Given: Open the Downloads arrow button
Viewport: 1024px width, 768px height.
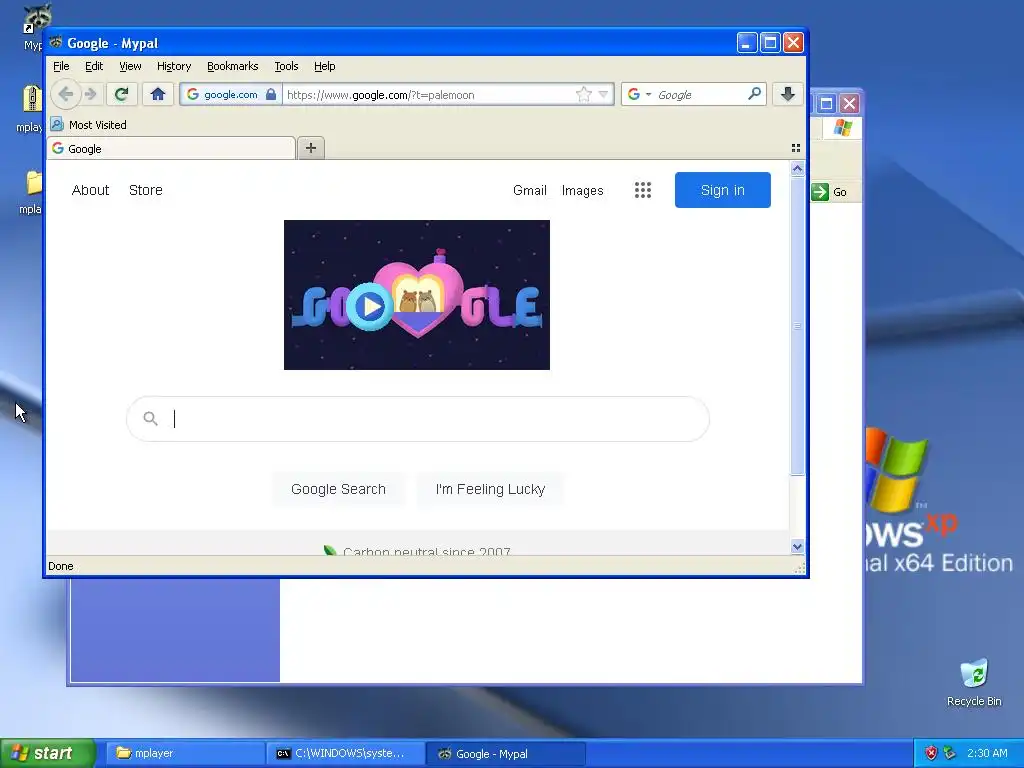Looking at the screenshot, I should 788,94.
